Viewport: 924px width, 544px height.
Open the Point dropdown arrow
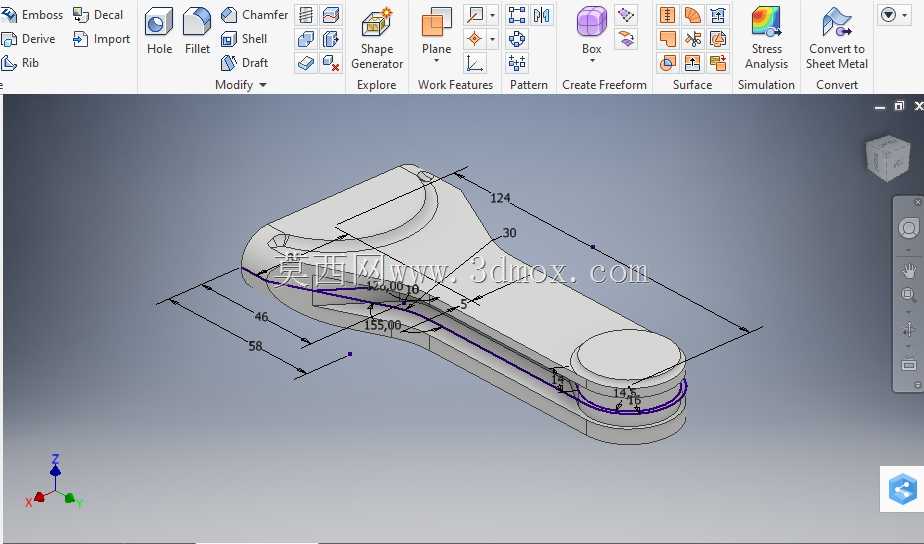[493, 39]
